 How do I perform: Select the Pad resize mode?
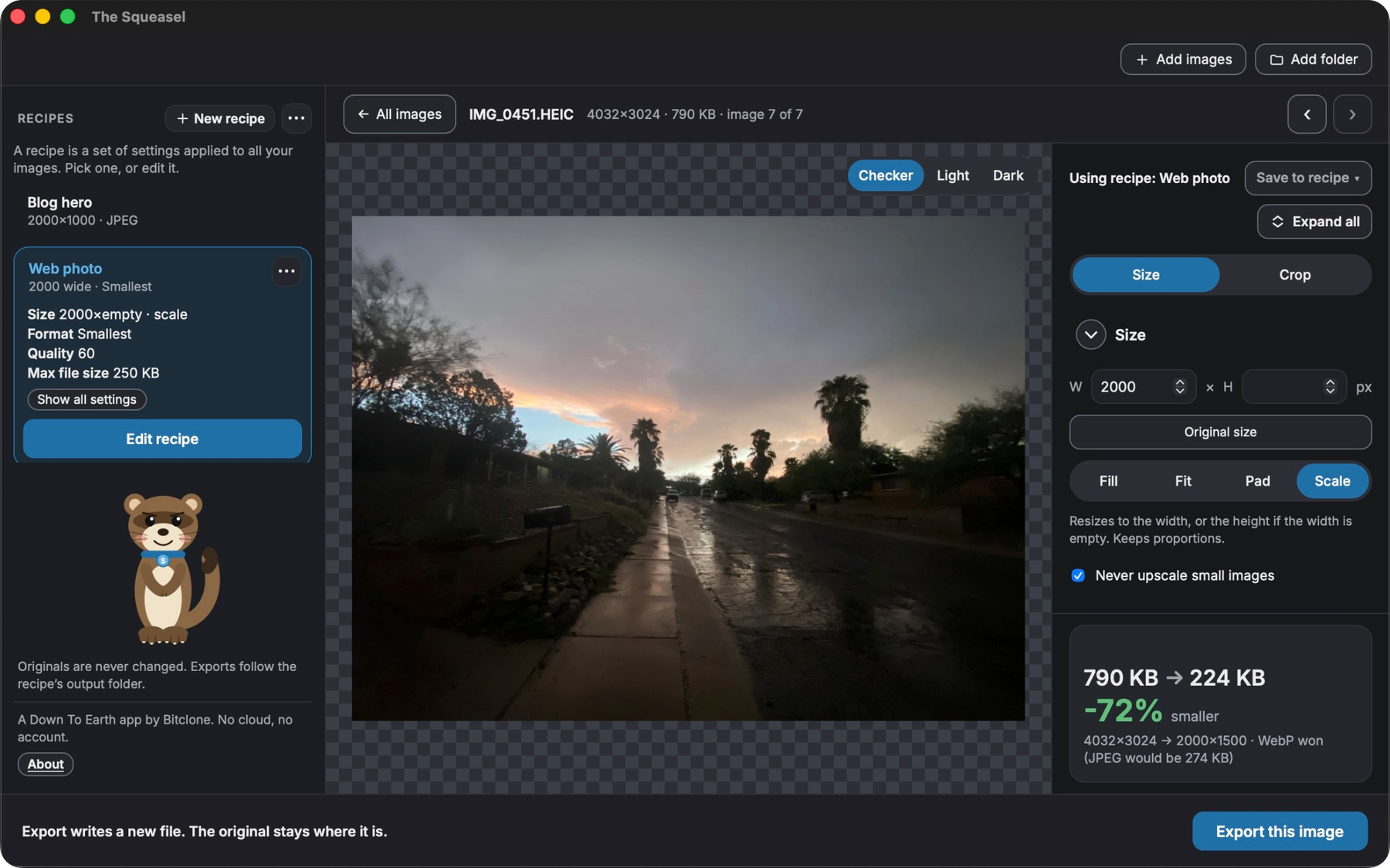(x=1257, y=481)
